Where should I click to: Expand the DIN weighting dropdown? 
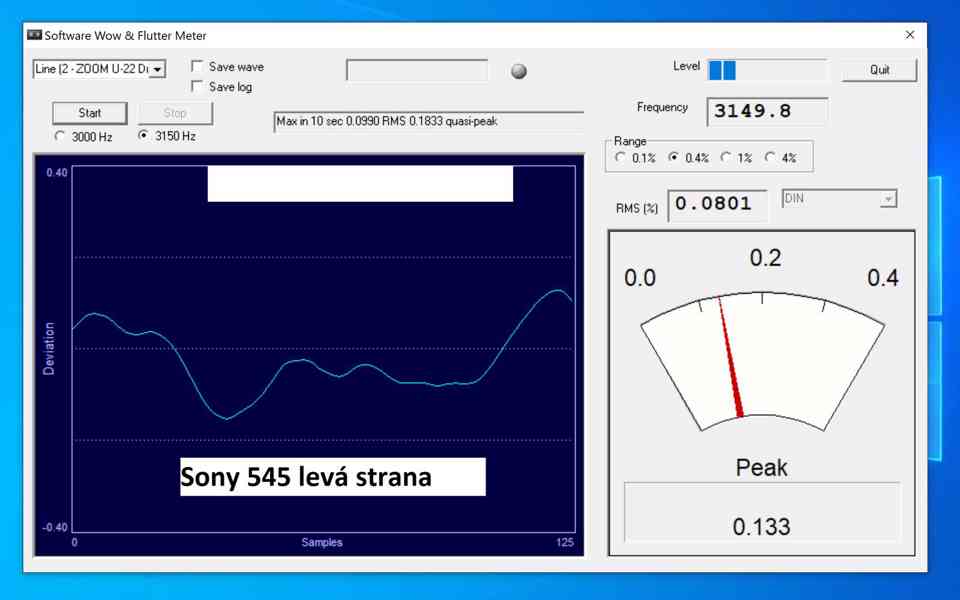887,200
